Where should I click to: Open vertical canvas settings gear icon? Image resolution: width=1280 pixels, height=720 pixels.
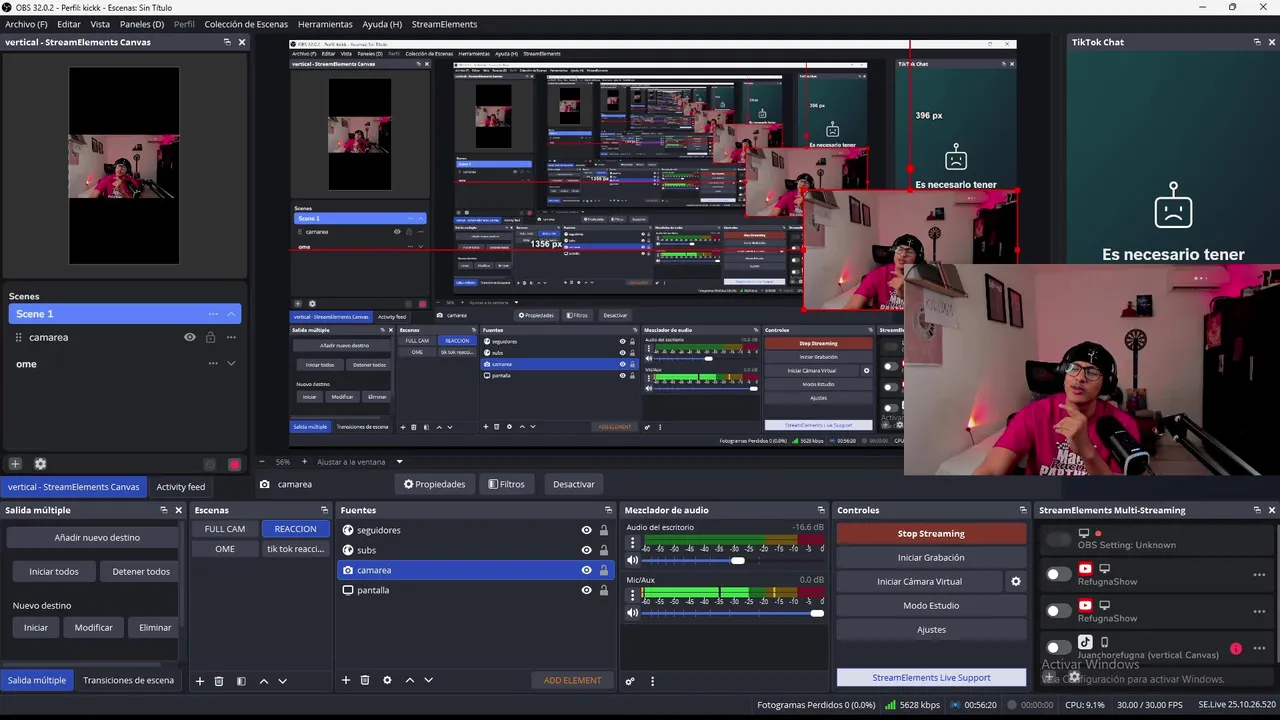click(40, 464)
